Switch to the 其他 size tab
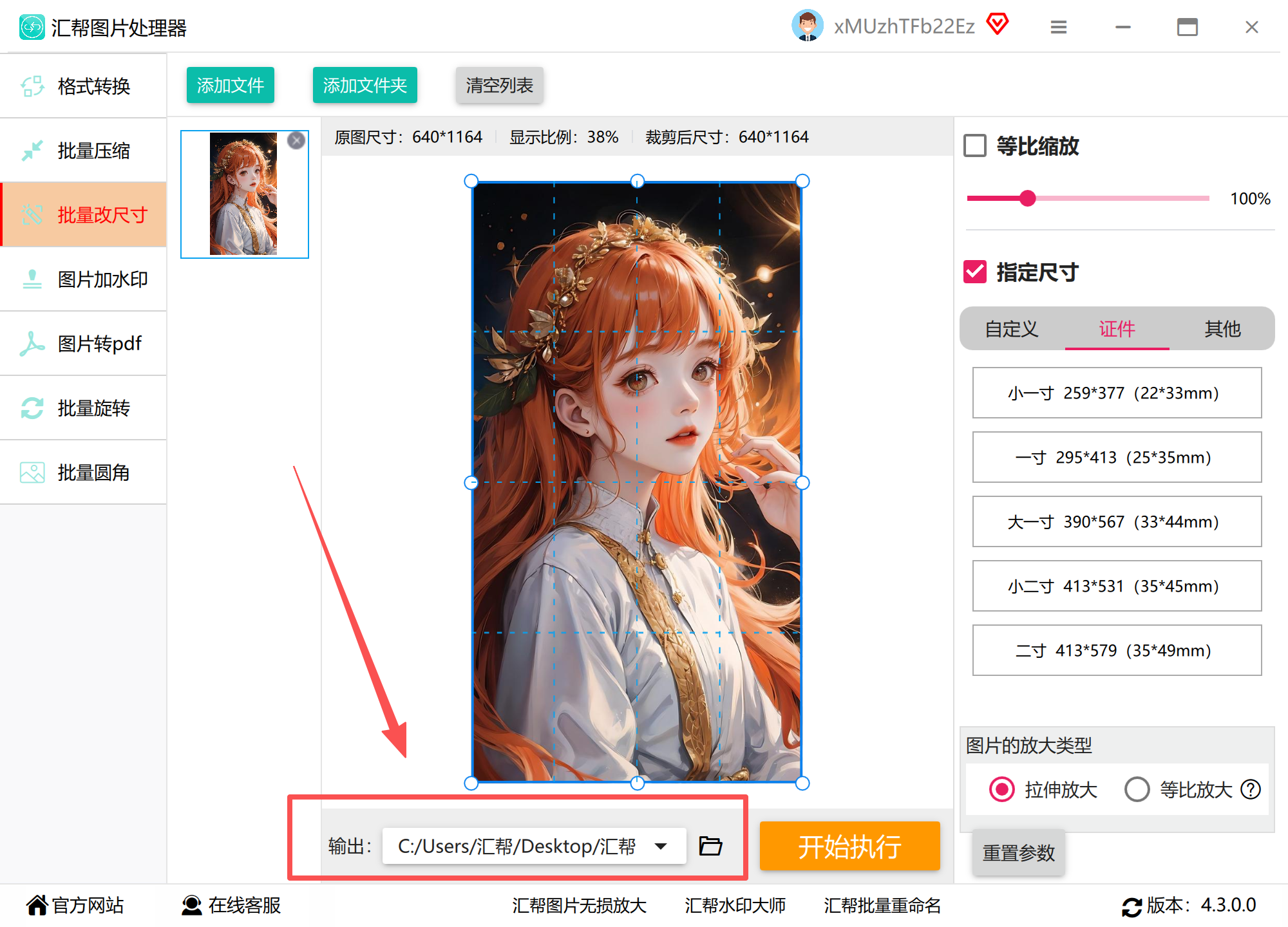Screen dimensions: 1288x927 click(1222, 329)
